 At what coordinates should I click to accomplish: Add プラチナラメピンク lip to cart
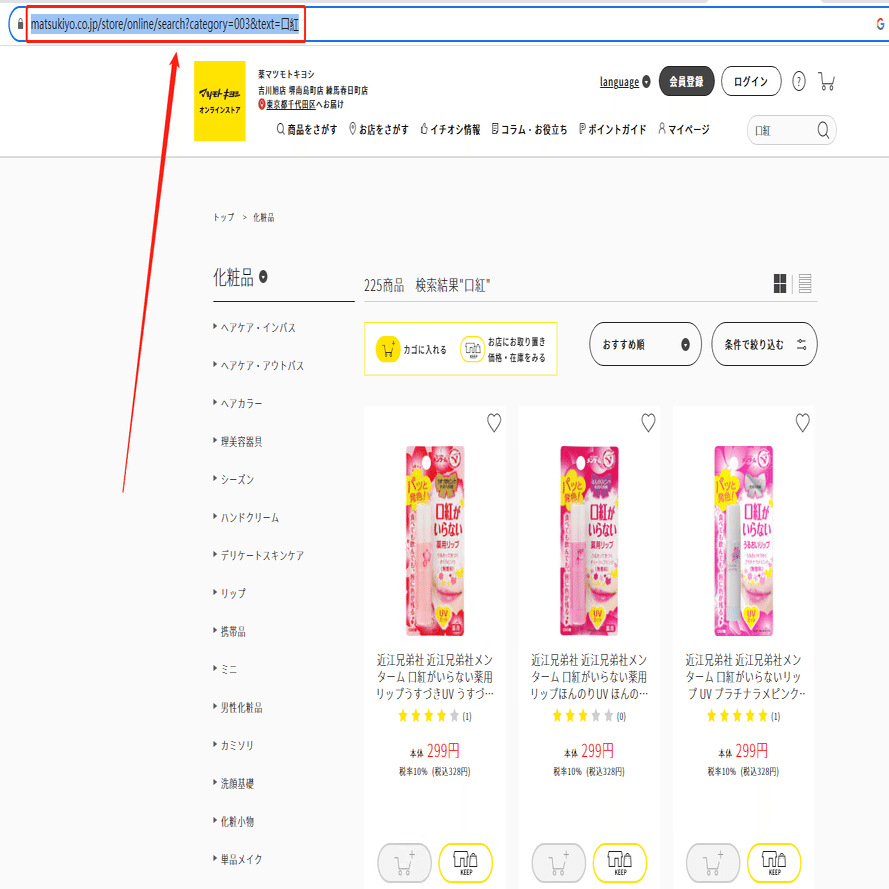[x=713, y=863]
